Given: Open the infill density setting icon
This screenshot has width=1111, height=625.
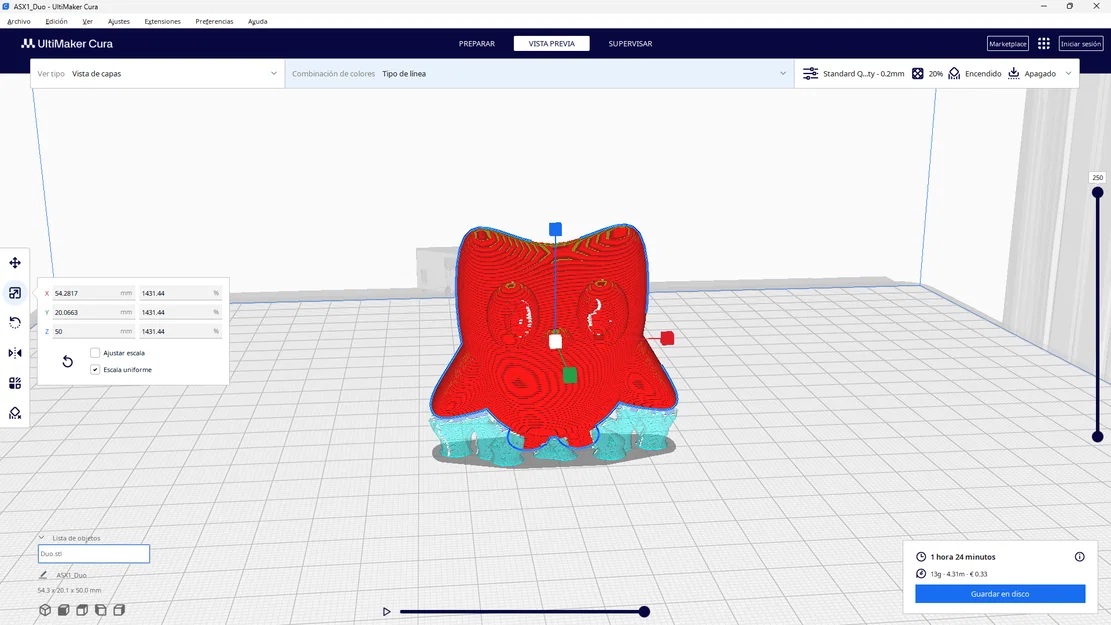Looking at the screenshot, I should [918, 73].
